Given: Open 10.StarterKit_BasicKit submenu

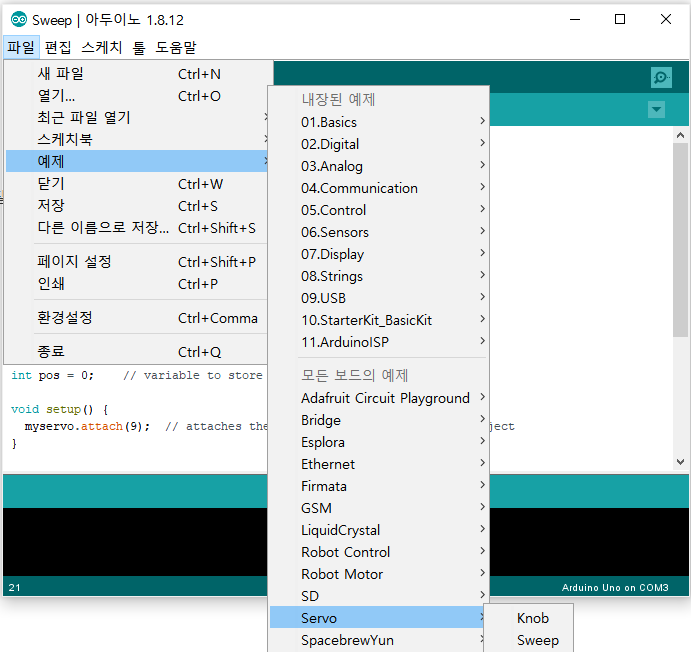Looking at the screenshot, I should (x=379, y=320).
